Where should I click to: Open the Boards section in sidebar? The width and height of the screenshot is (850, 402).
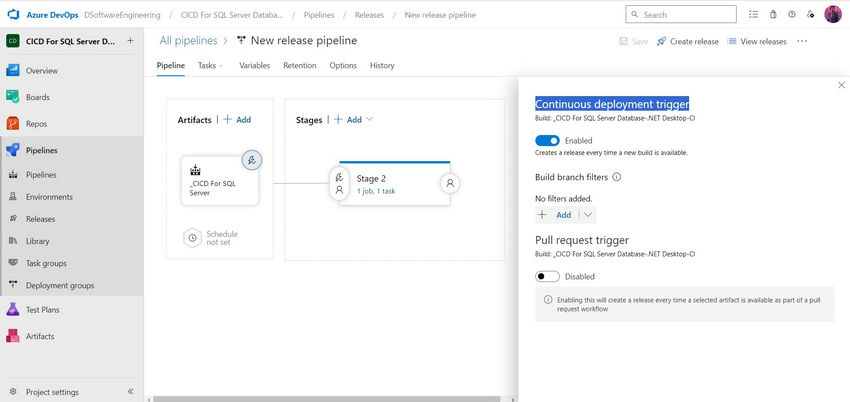38,97
